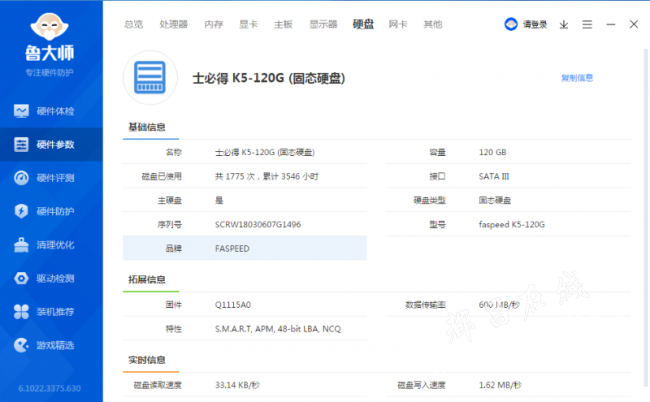Select serial number SCRW18030607G1496
The width and height of the screenshot is (650, 402).
click(258, 225)
